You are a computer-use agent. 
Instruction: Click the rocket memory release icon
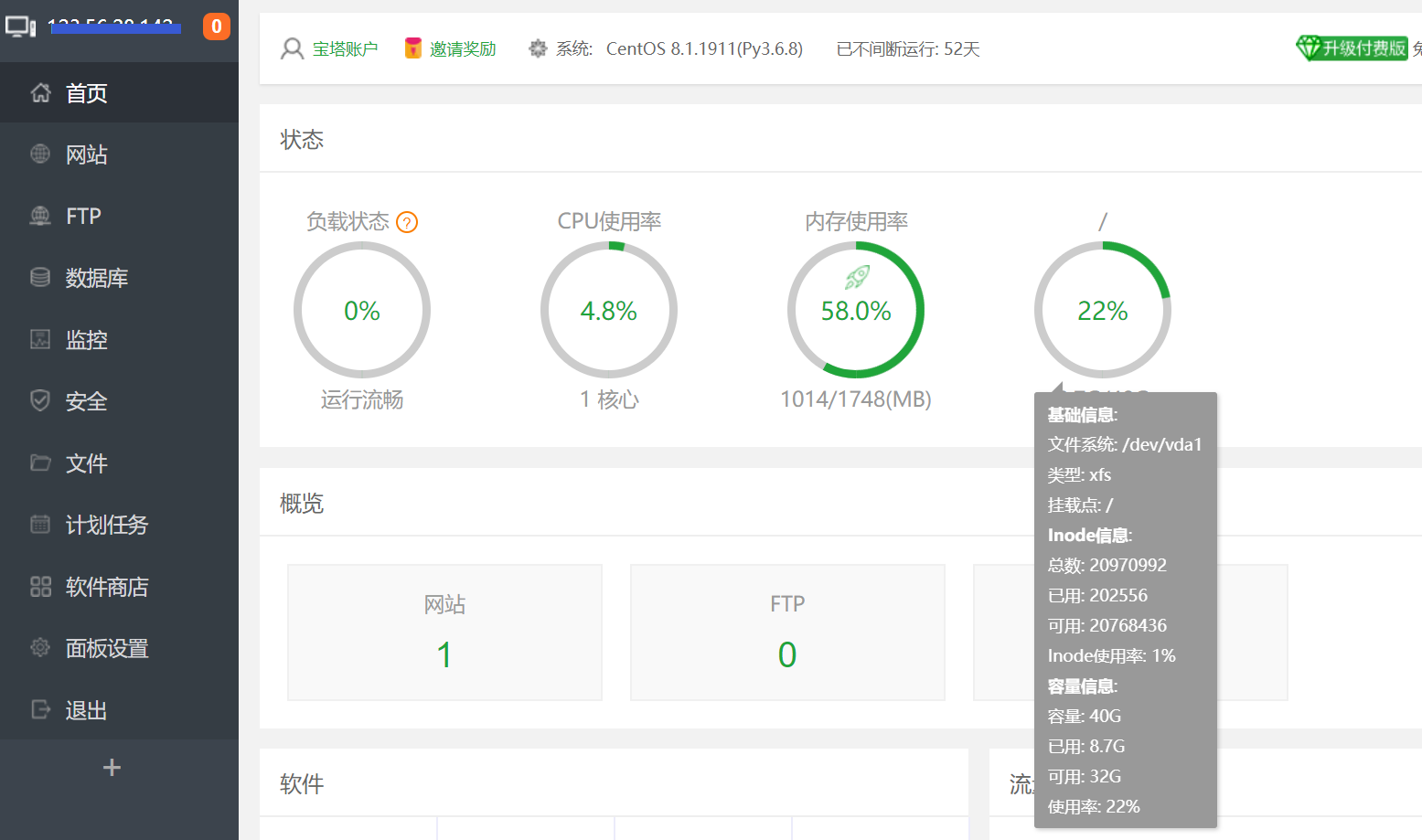point(857,276)
